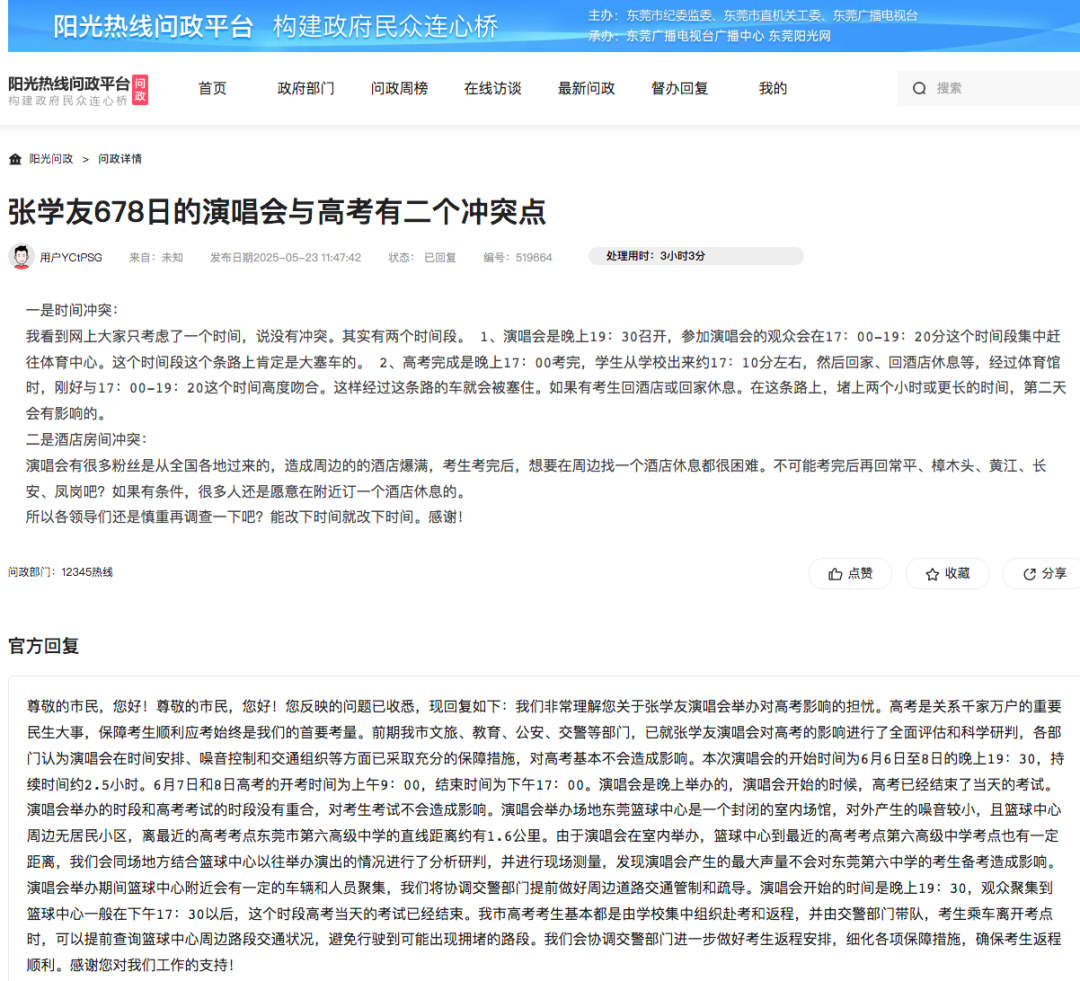Viewport: 1080px width, 981px height.
Task: Click the red 问政 logo badge
Action: pos(140,90)
